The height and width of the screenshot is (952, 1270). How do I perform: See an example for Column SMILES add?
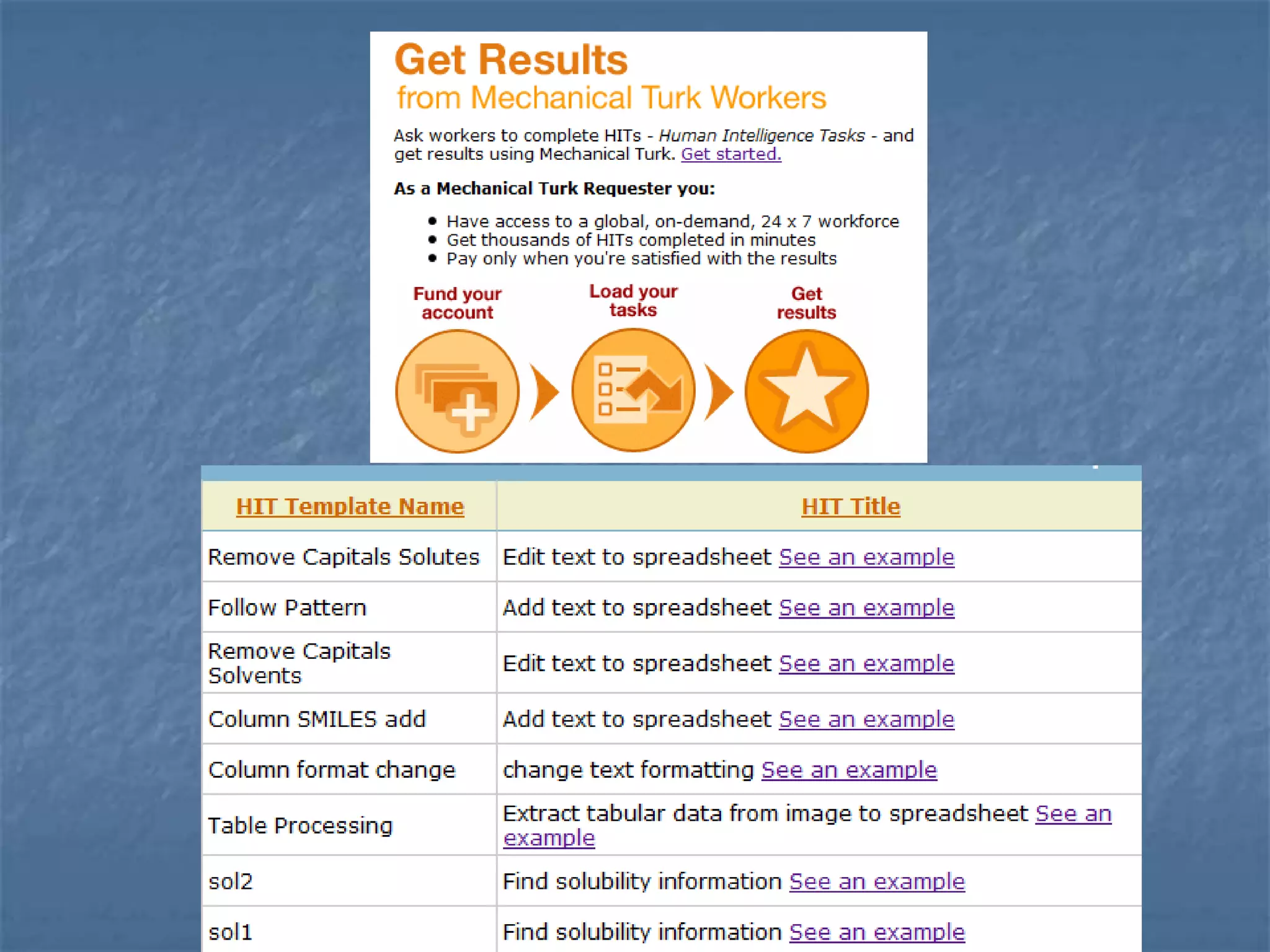[866, 720]
